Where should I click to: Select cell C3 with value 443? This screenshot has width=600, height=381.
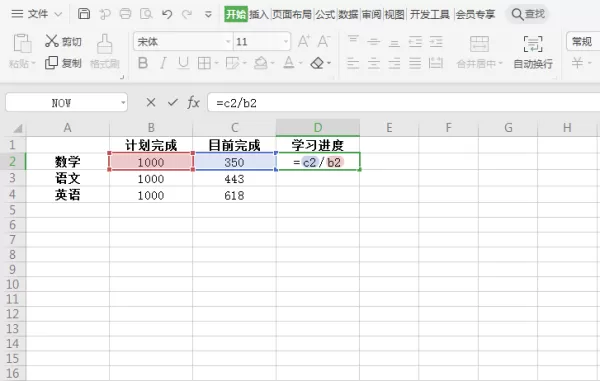[x=234, y=179]
